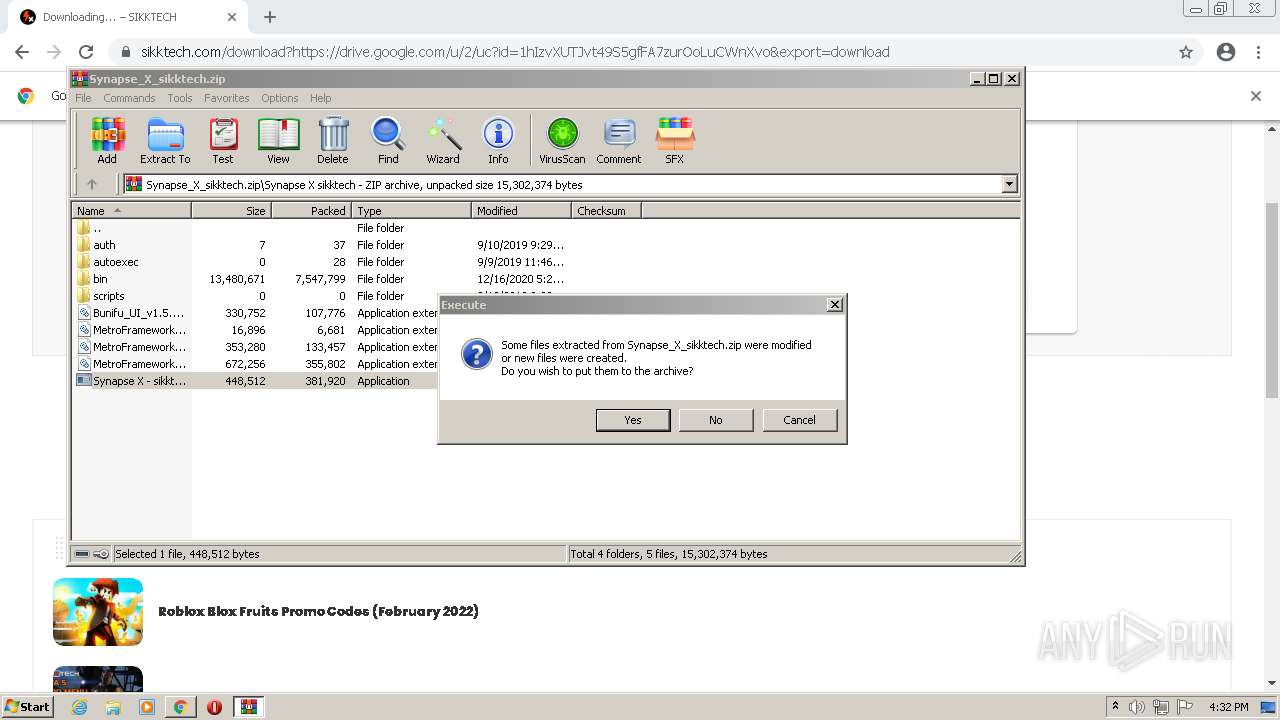Open the media player taskbar icon

(147, 707)
